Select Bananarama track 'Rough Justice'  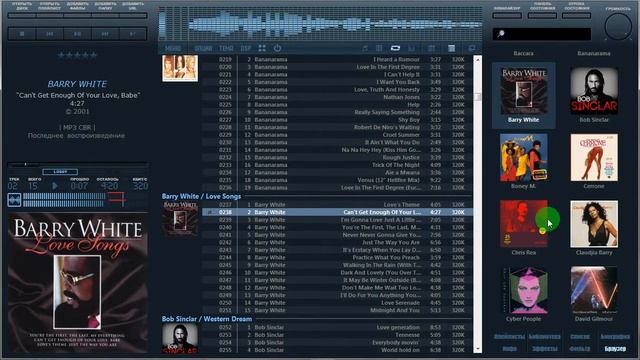pos(337,157)
